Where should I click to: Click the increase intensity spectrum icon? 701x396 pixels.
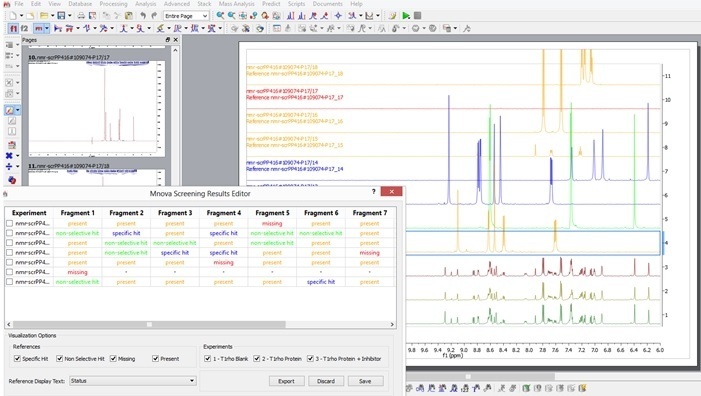(x=291, y=16)
